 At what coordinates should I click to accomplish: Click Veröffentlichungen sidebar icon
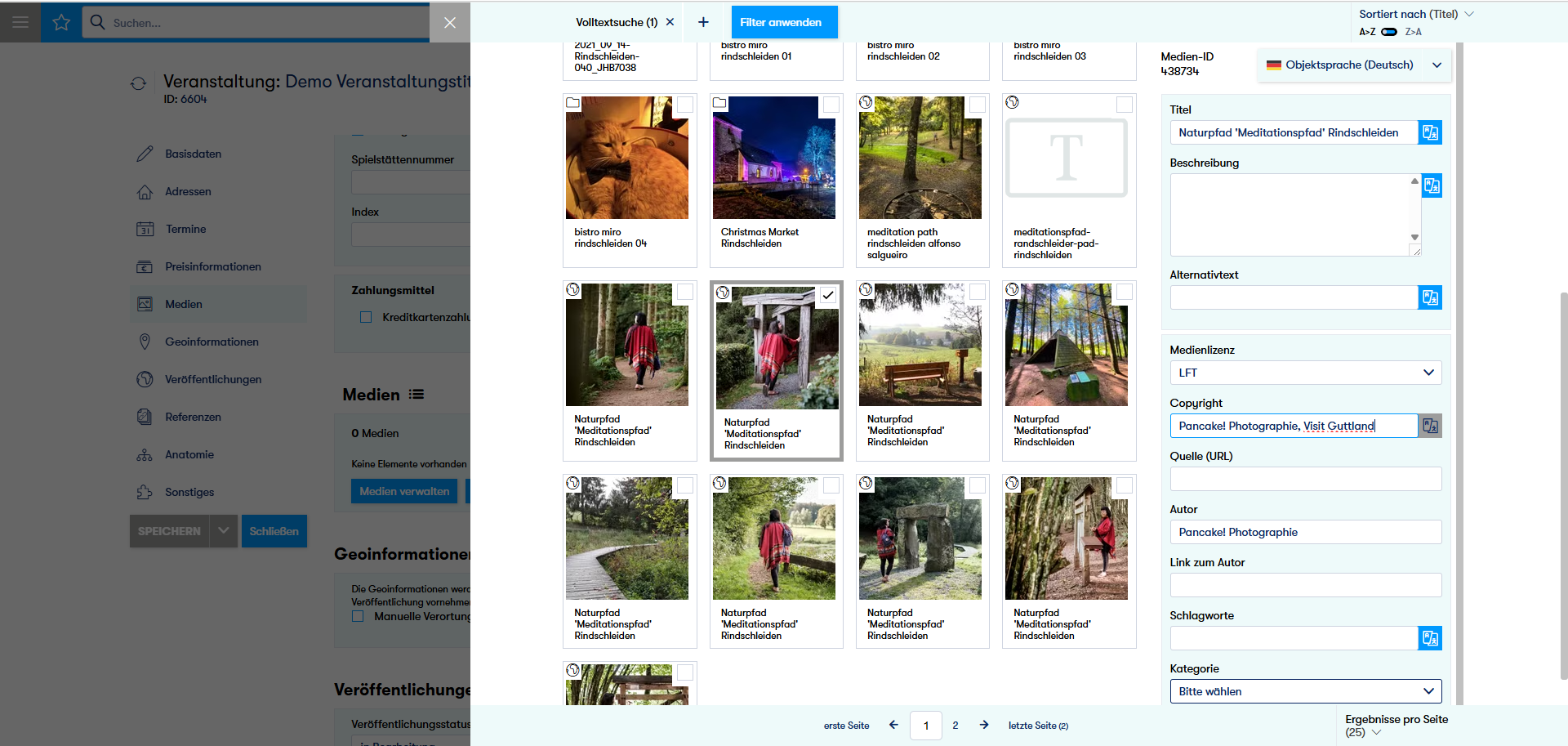pos(145,379)
